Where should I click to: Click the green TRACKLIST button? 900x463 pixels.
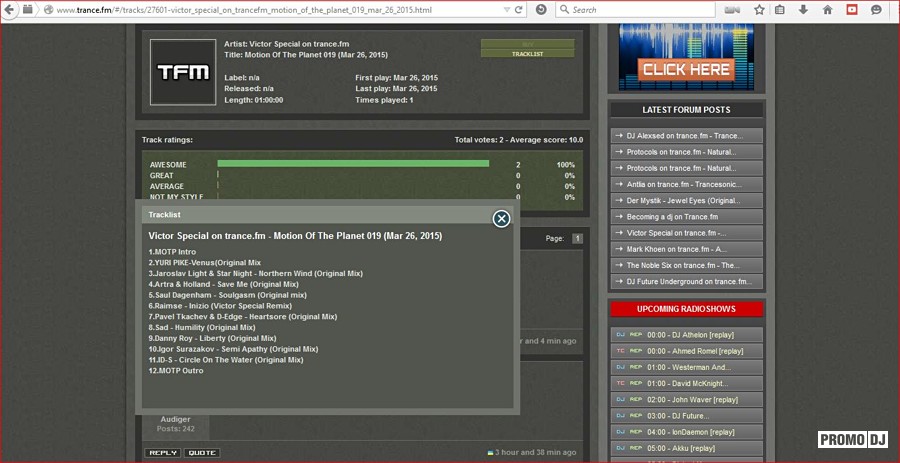click(x=527, y=54)
